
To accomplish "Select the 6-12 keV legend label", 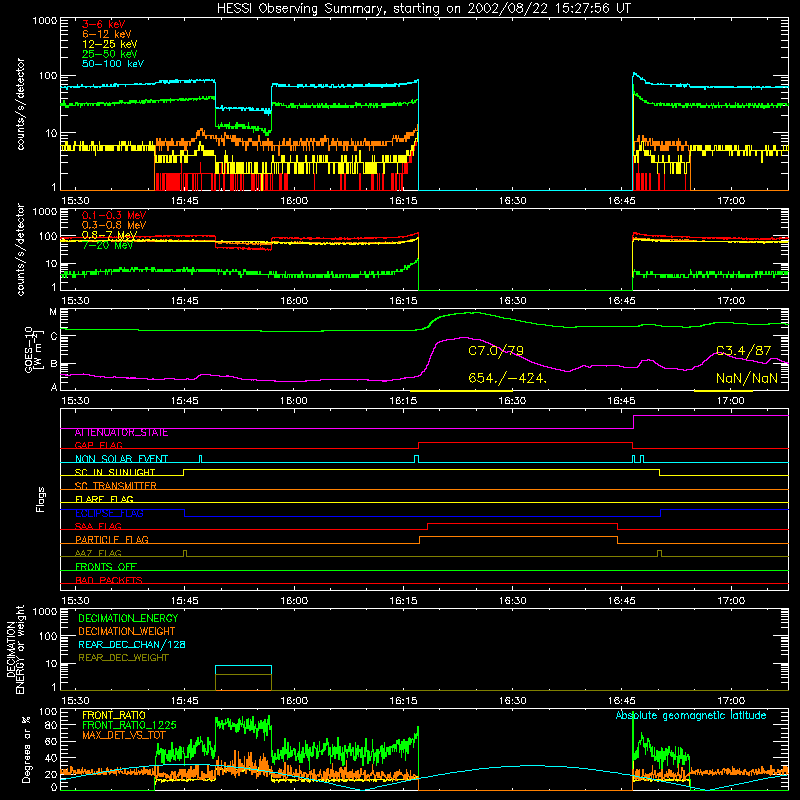I will coord(106,34).
